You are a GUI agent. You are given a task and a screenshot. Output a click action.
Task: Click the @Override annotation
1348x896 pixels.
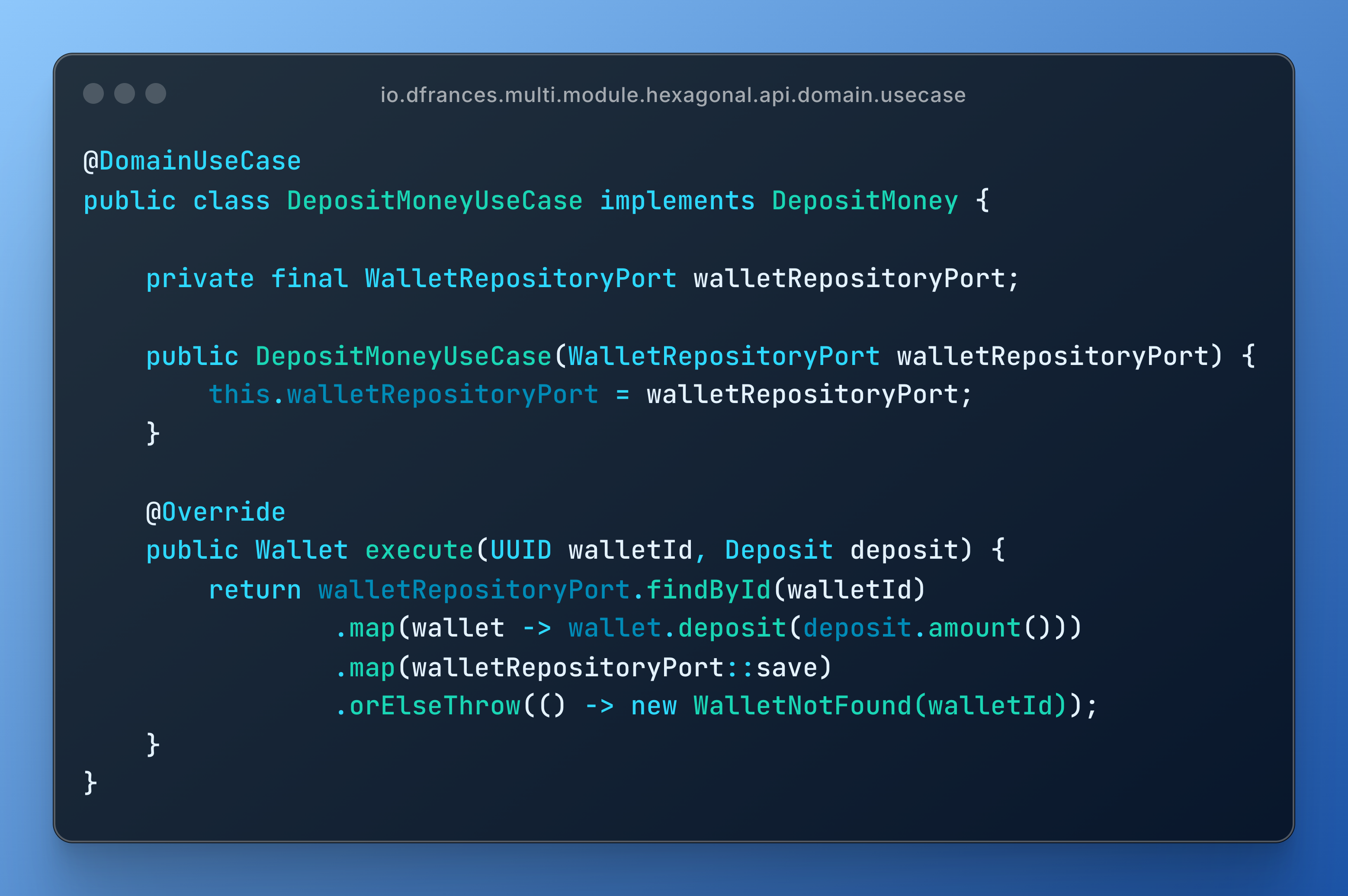click(215, 512)
